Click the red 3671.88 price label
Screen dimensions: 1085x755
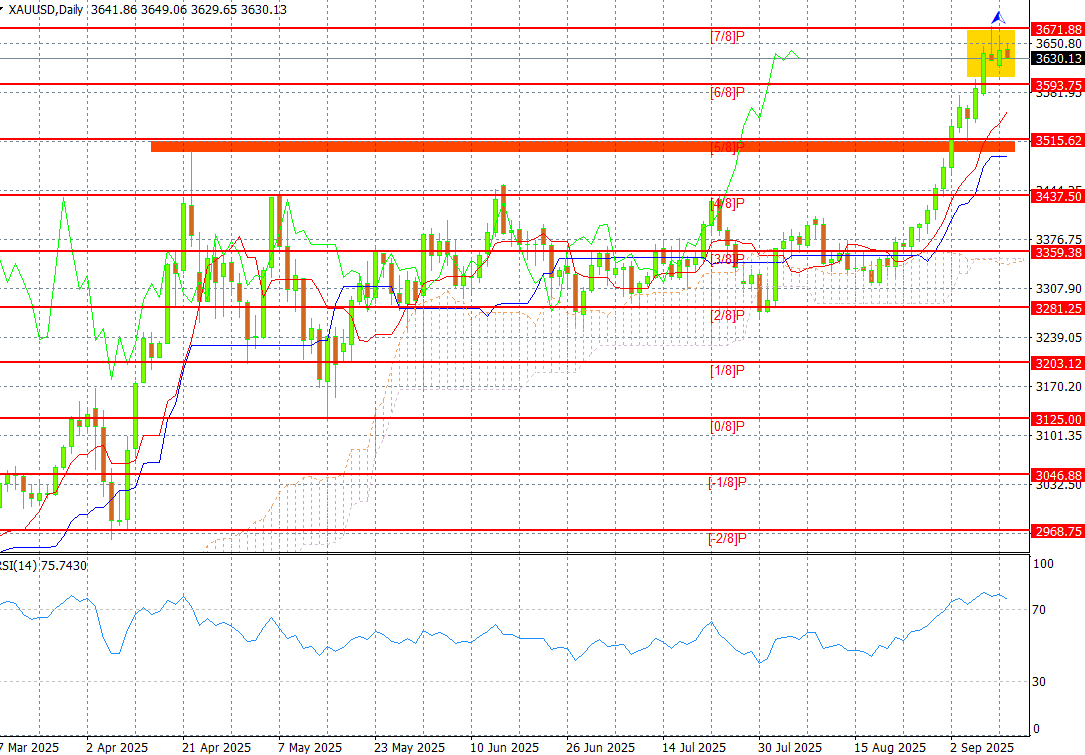1057,29
